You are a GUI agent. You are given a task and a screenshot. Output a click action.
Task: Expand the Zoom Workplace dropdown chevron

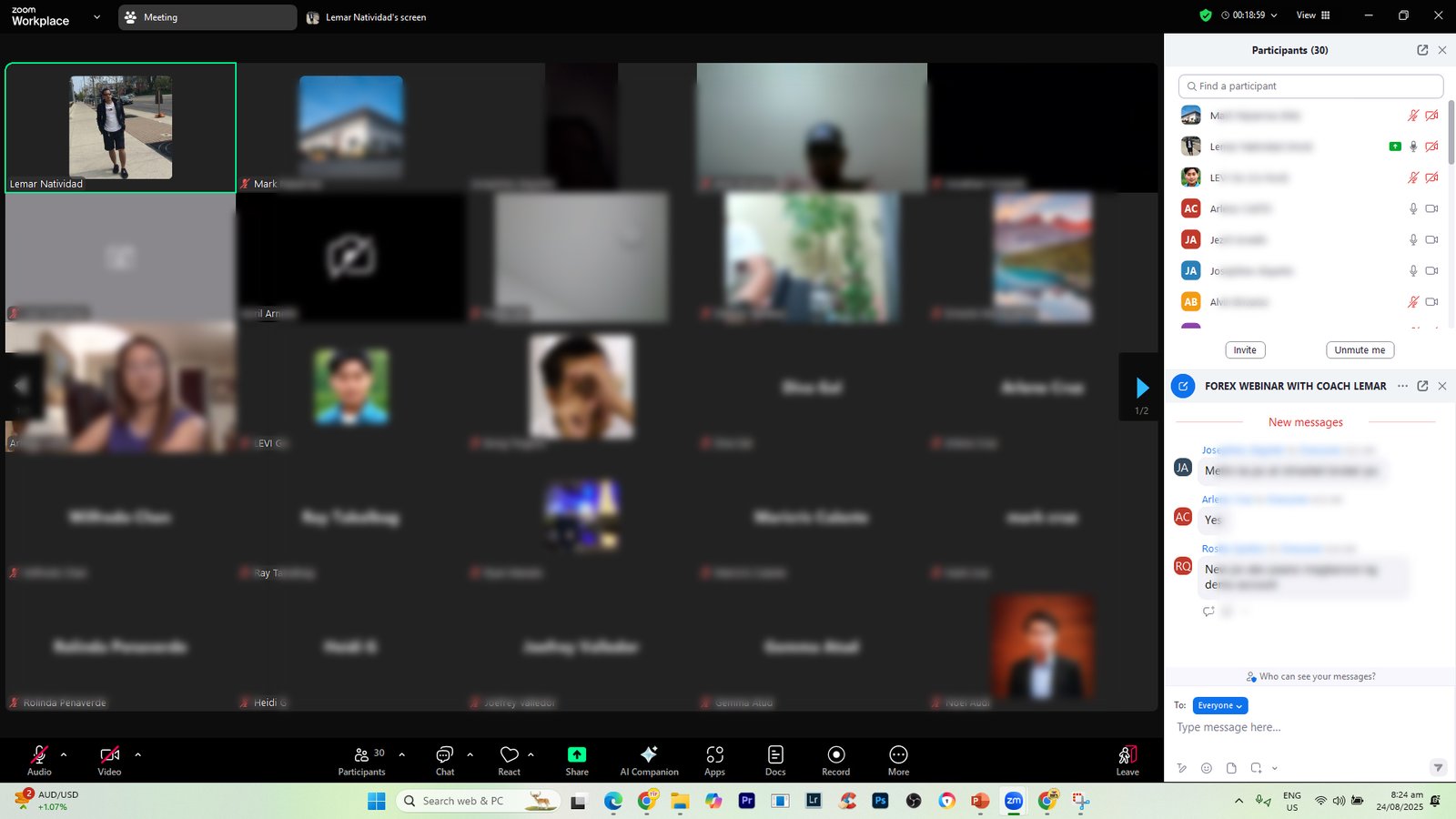pos(97,17)
